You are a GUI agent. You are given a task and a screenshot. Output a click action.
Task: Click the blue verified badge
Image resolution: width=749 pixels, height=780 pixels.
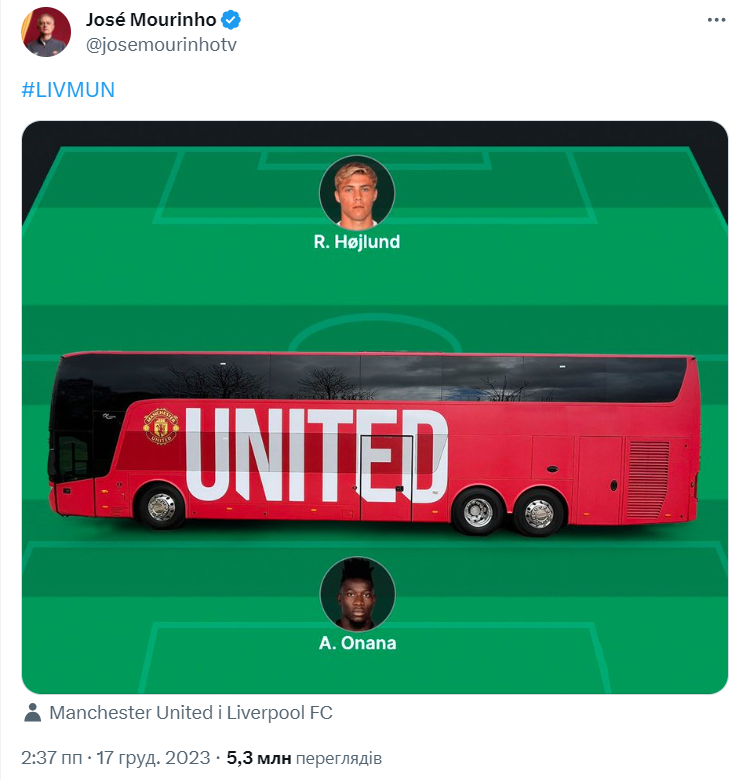231,20
